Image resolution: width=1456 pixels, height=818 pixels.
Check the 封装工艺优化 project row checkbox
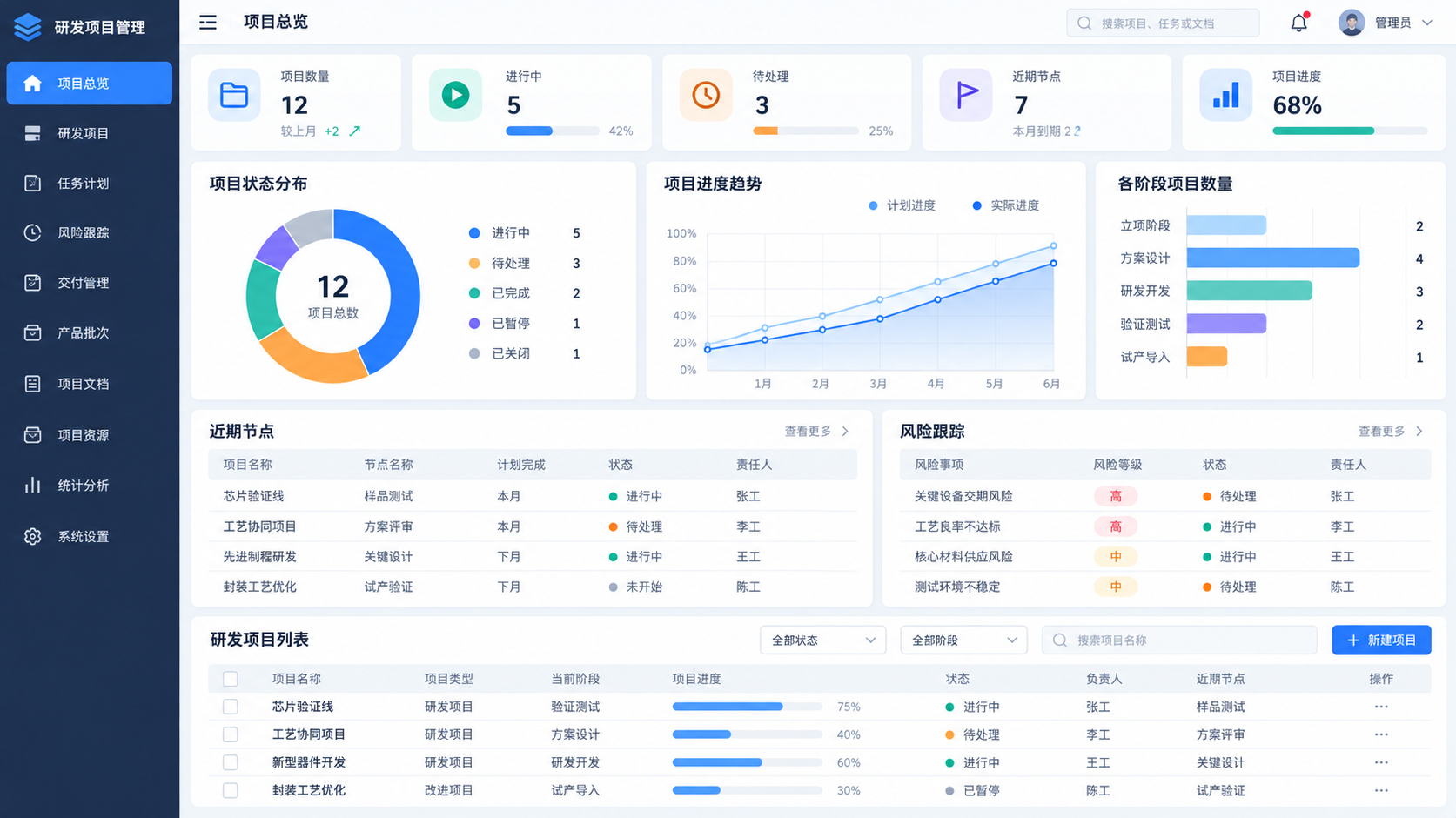(x=231, y=790)
